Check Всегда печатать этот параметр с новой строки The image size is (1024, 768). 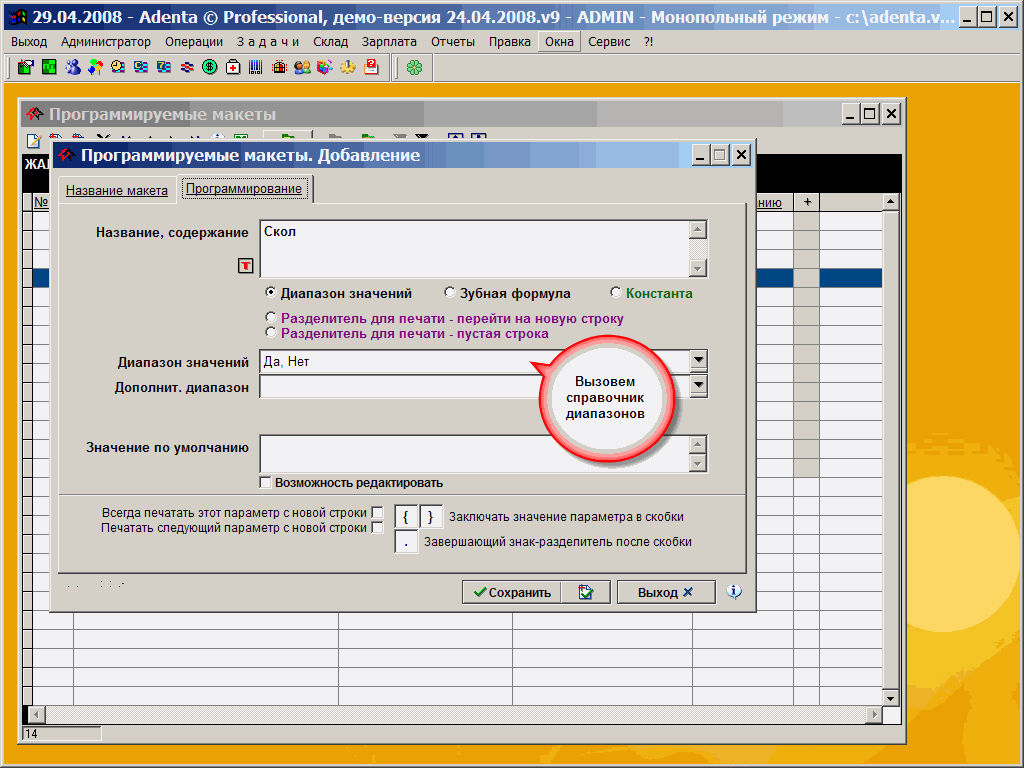point(377,513)
